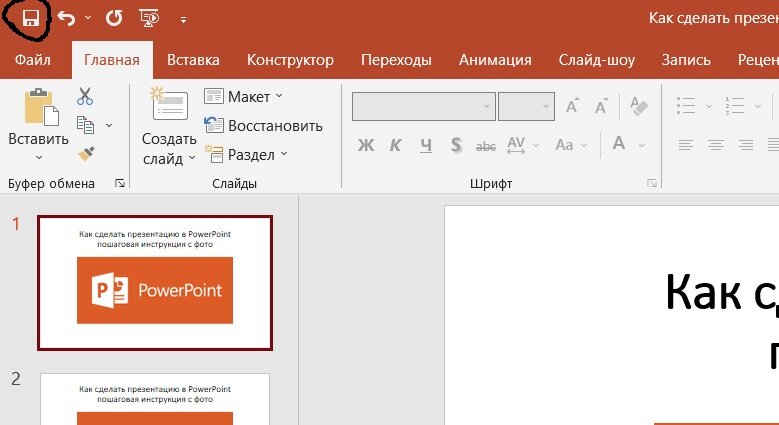Open the font name dropdown box

click(424, 106)
